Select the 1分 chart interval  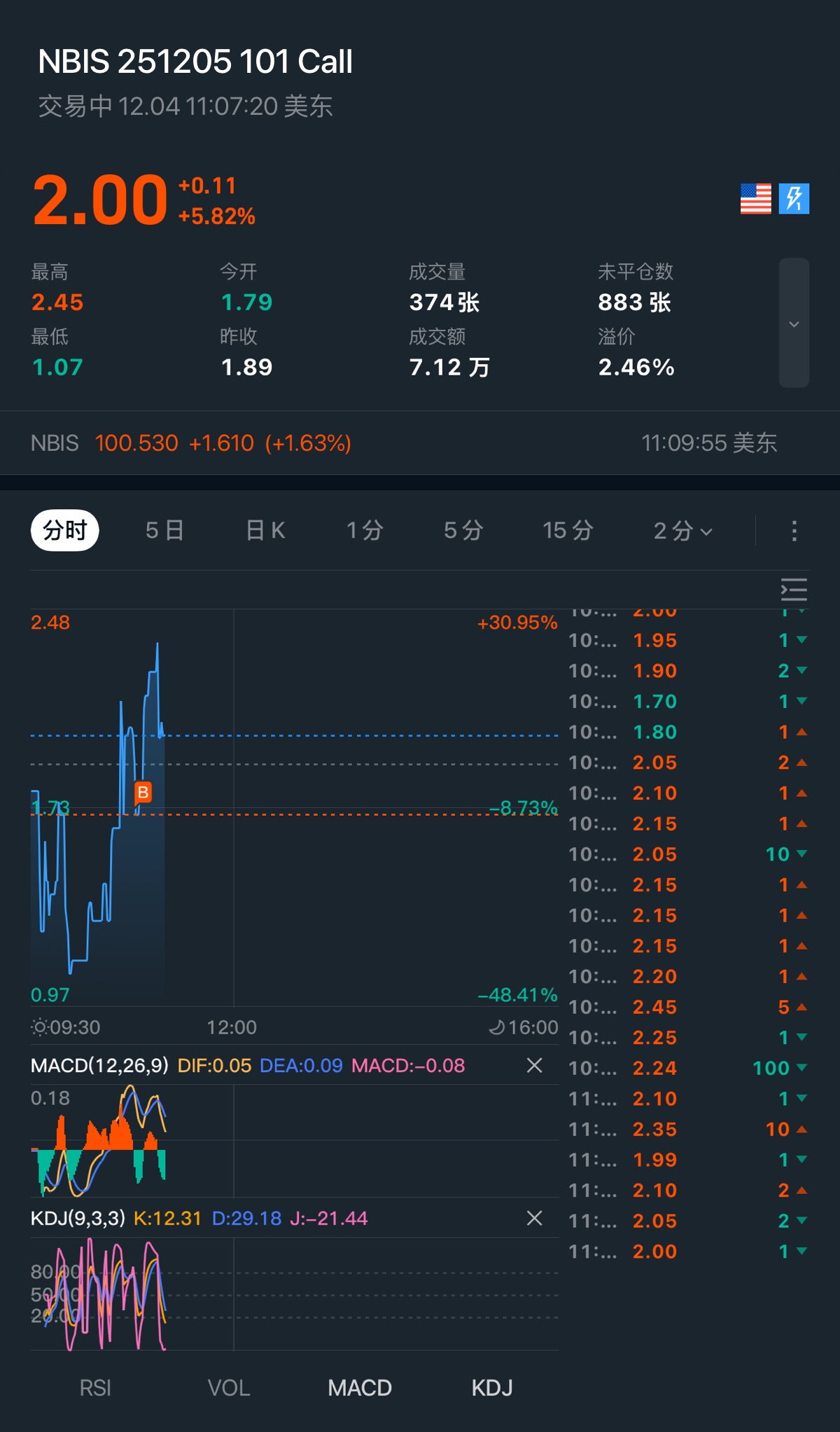[365, 531]
